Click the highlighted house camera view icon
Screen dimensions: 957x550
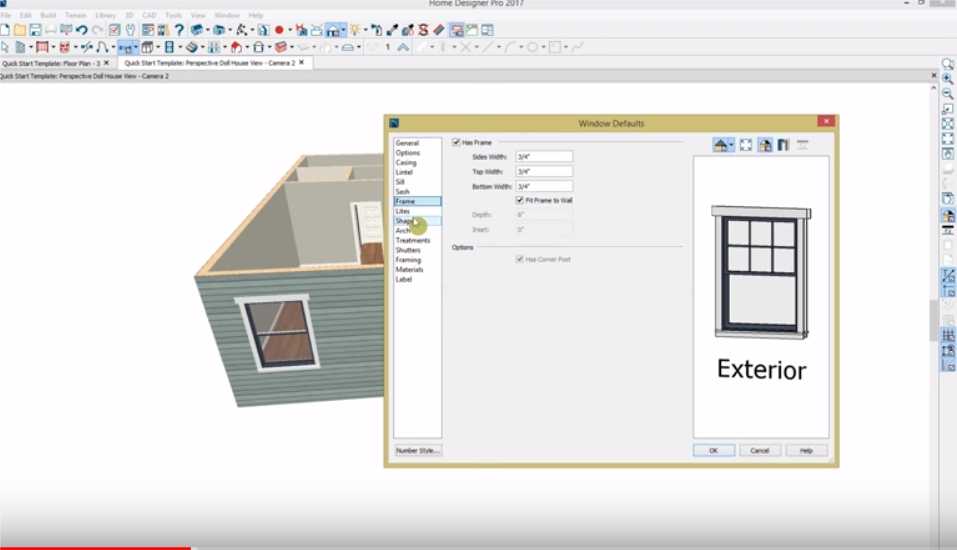tap(333, 30)
